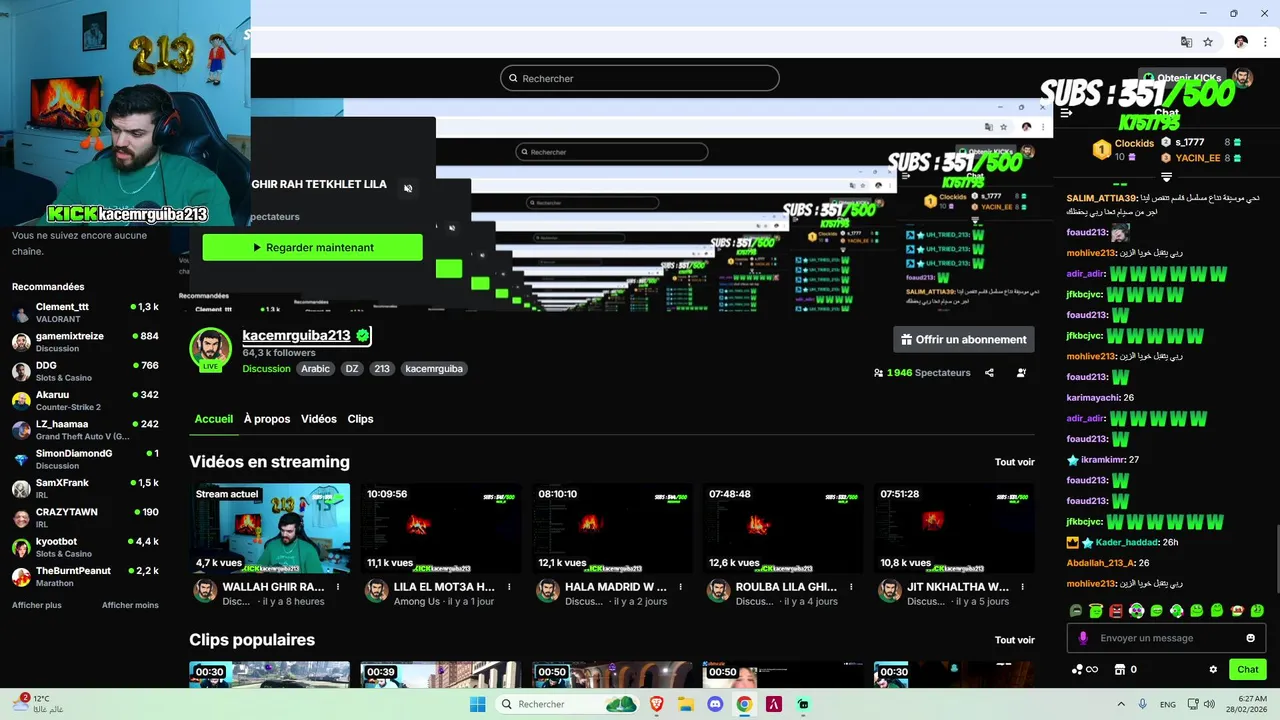This screenshot has width=1280, height=720.
Task: Click the Windows taskbar Rechercher search box
Action: coord(568,704)
